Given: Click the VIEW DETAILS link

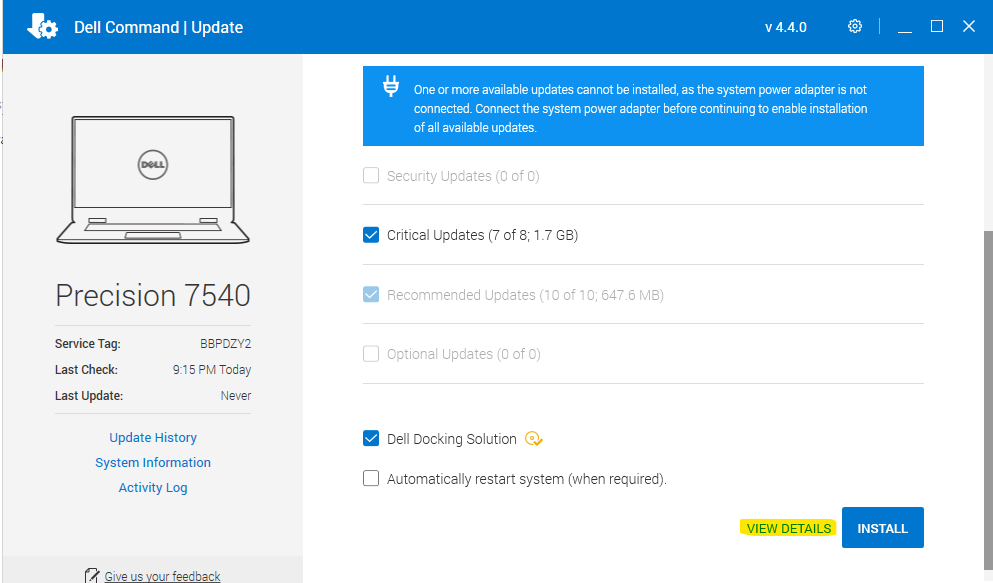Looking at the screenshot, I should tap(789, 528).
